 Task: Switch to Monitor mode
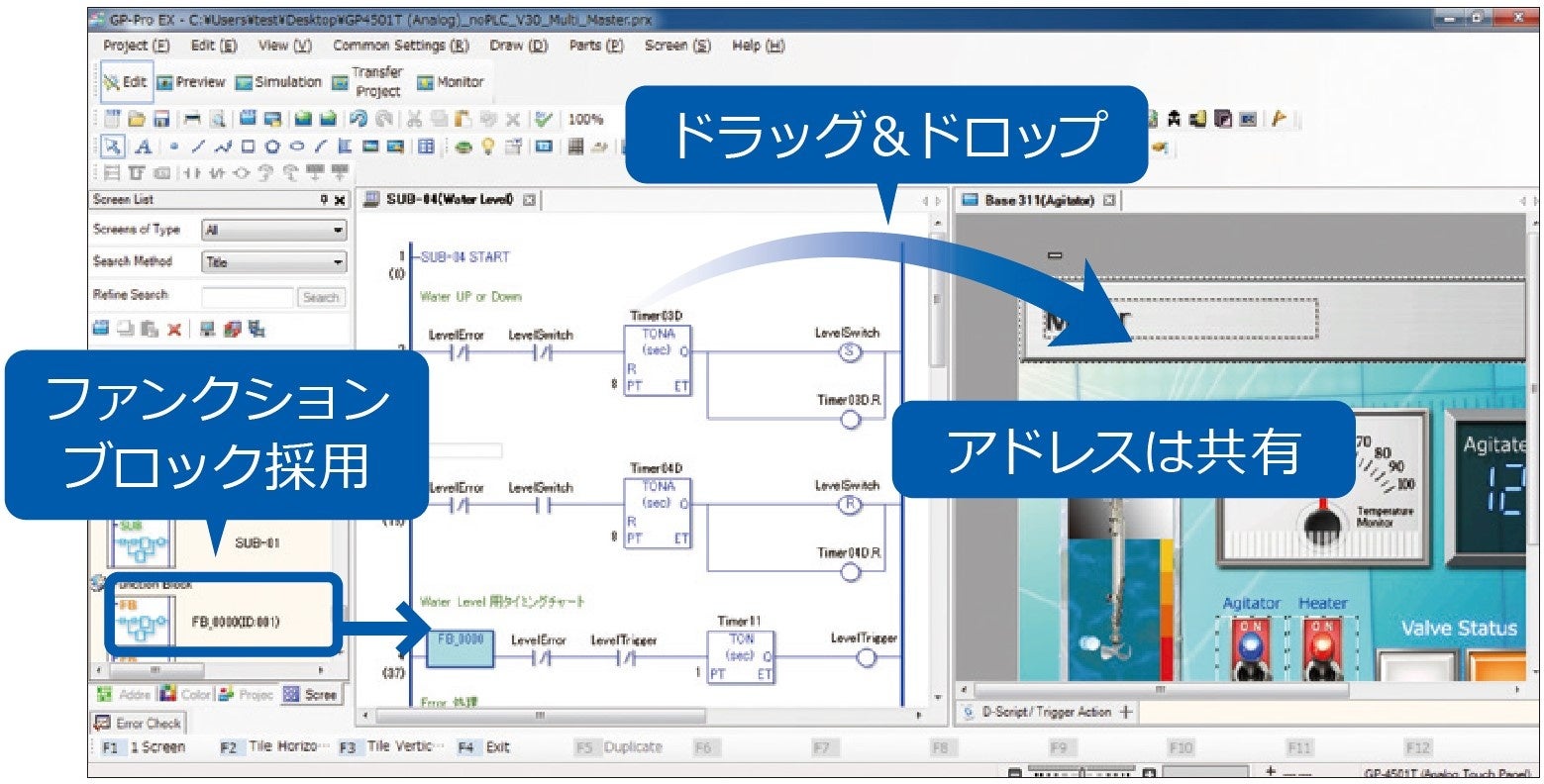pos(451,82)
